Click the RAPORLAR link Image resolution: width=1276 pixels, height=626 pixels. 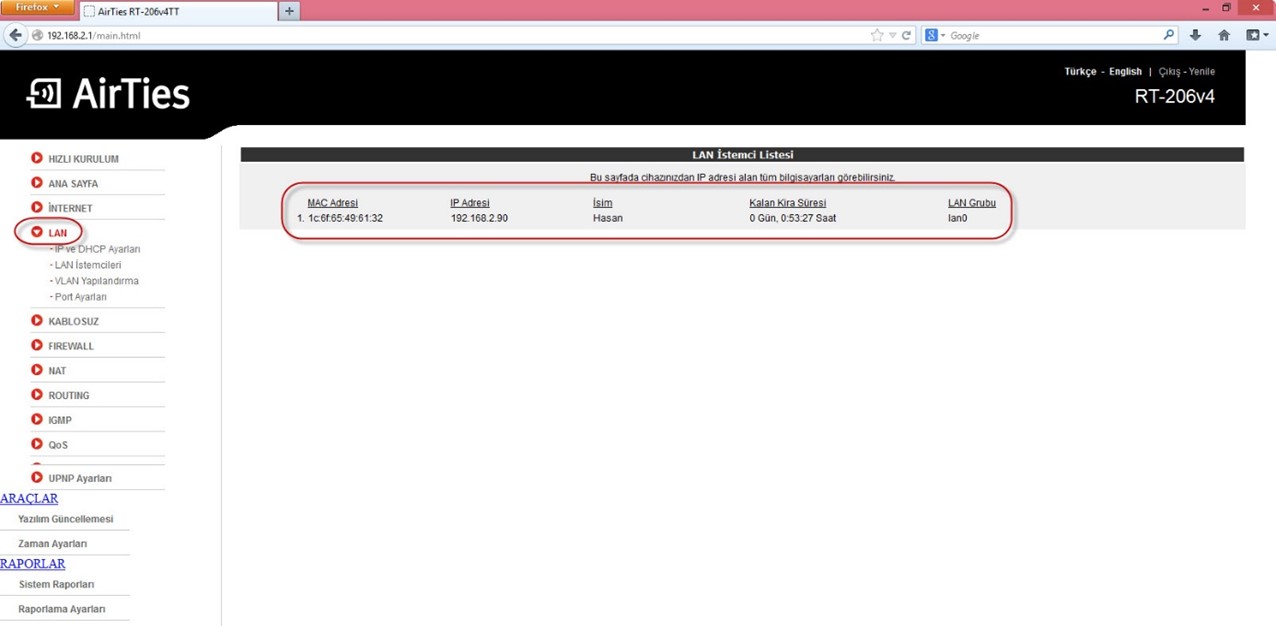point(33,564)
